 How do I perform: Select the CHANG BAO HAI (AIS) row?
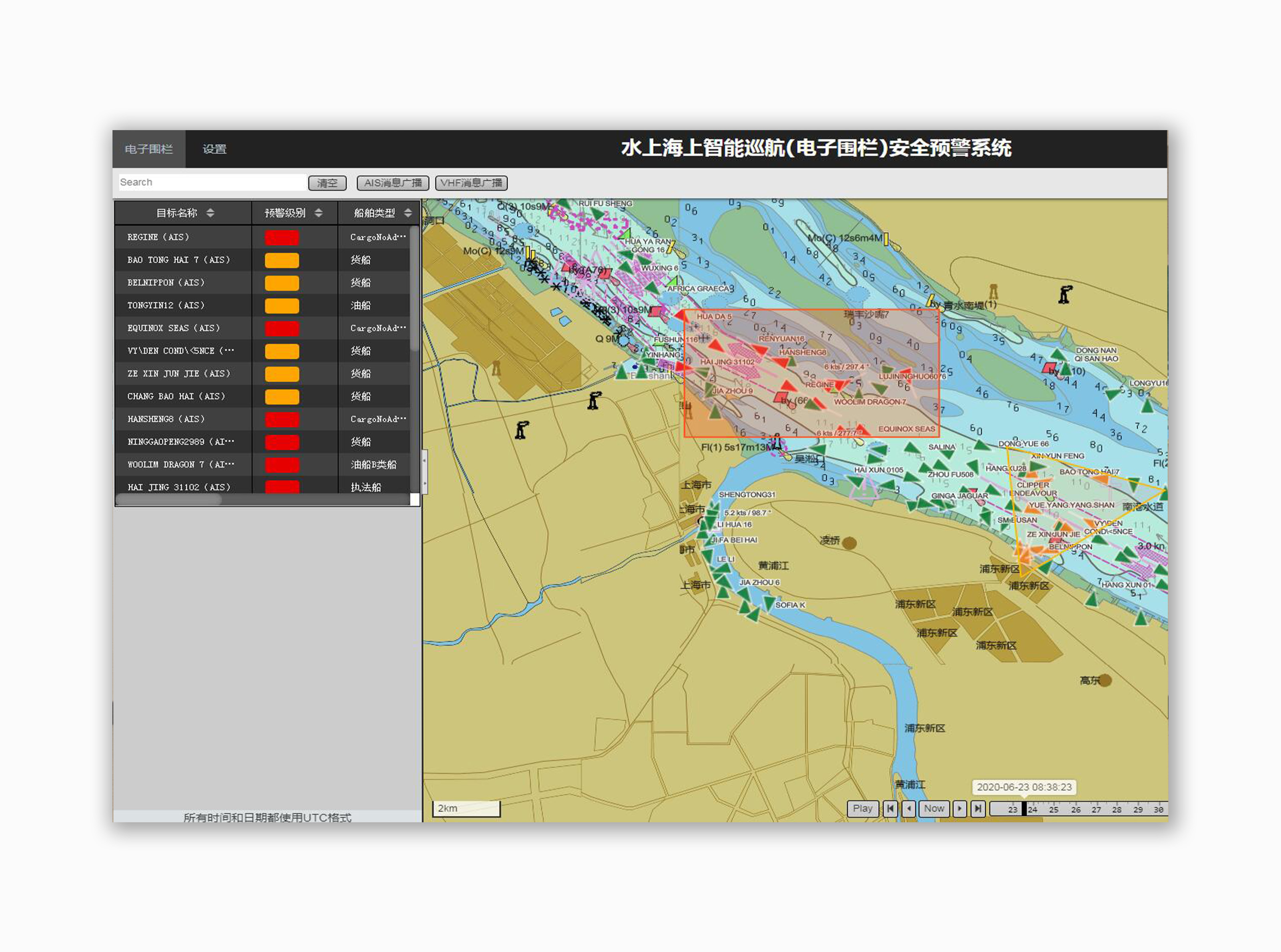[262, 396]
